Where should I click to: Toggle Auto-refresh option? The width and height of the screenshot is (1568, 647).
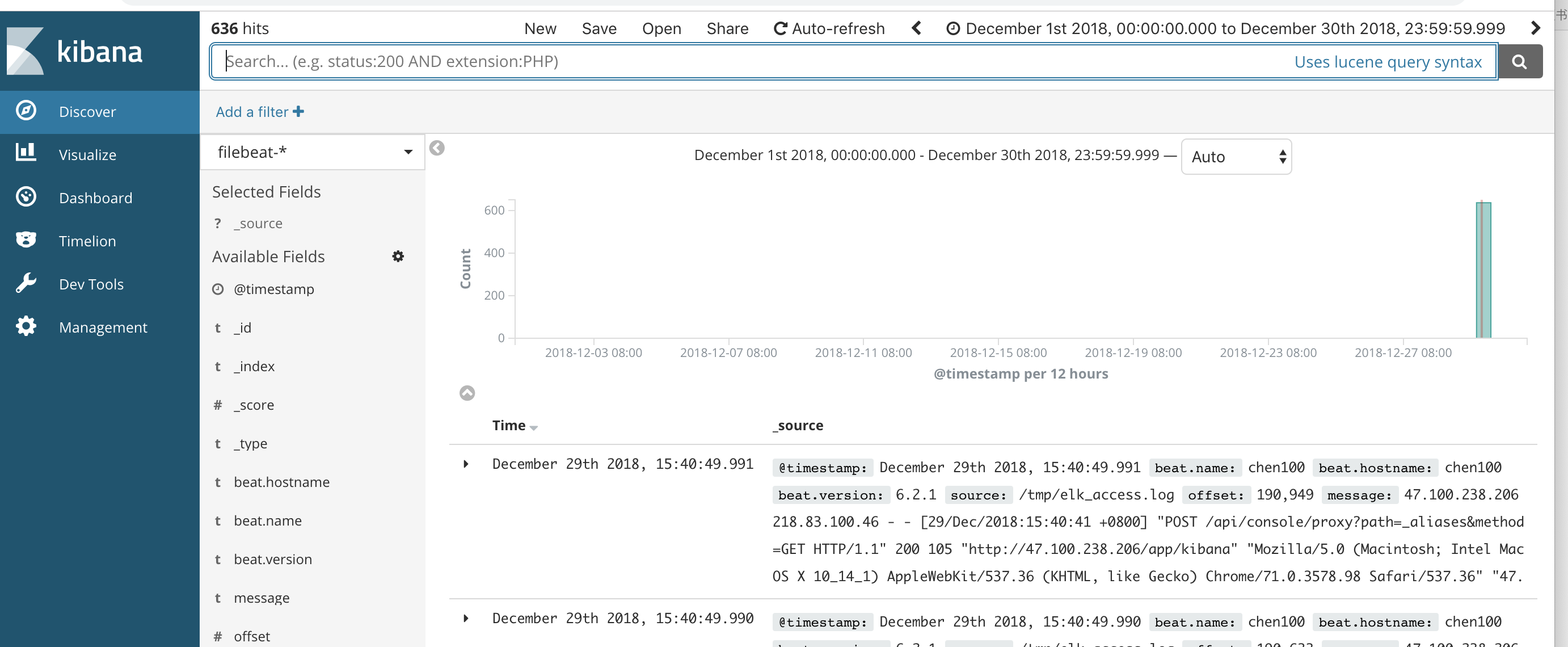829,28
